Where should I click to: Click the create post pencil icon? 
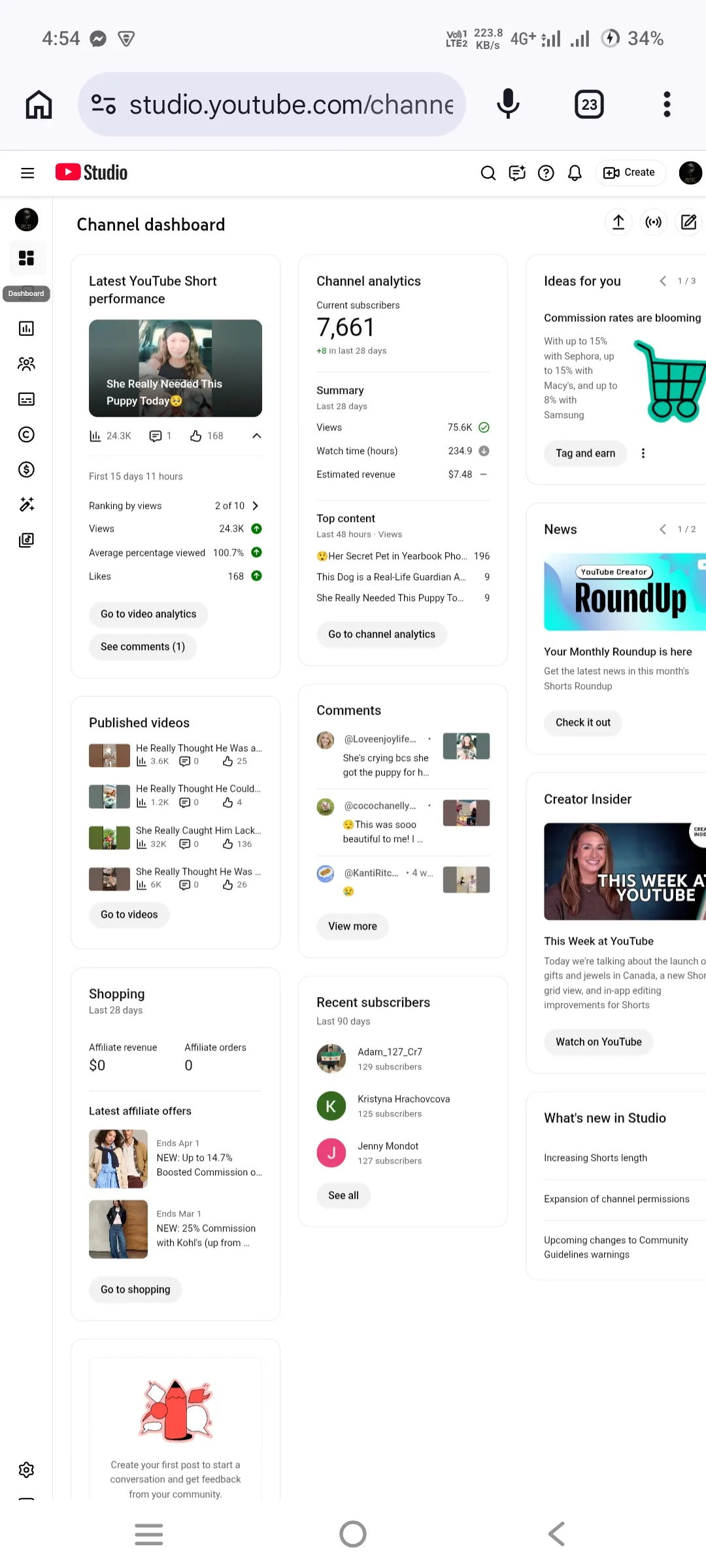click(688, 222)
